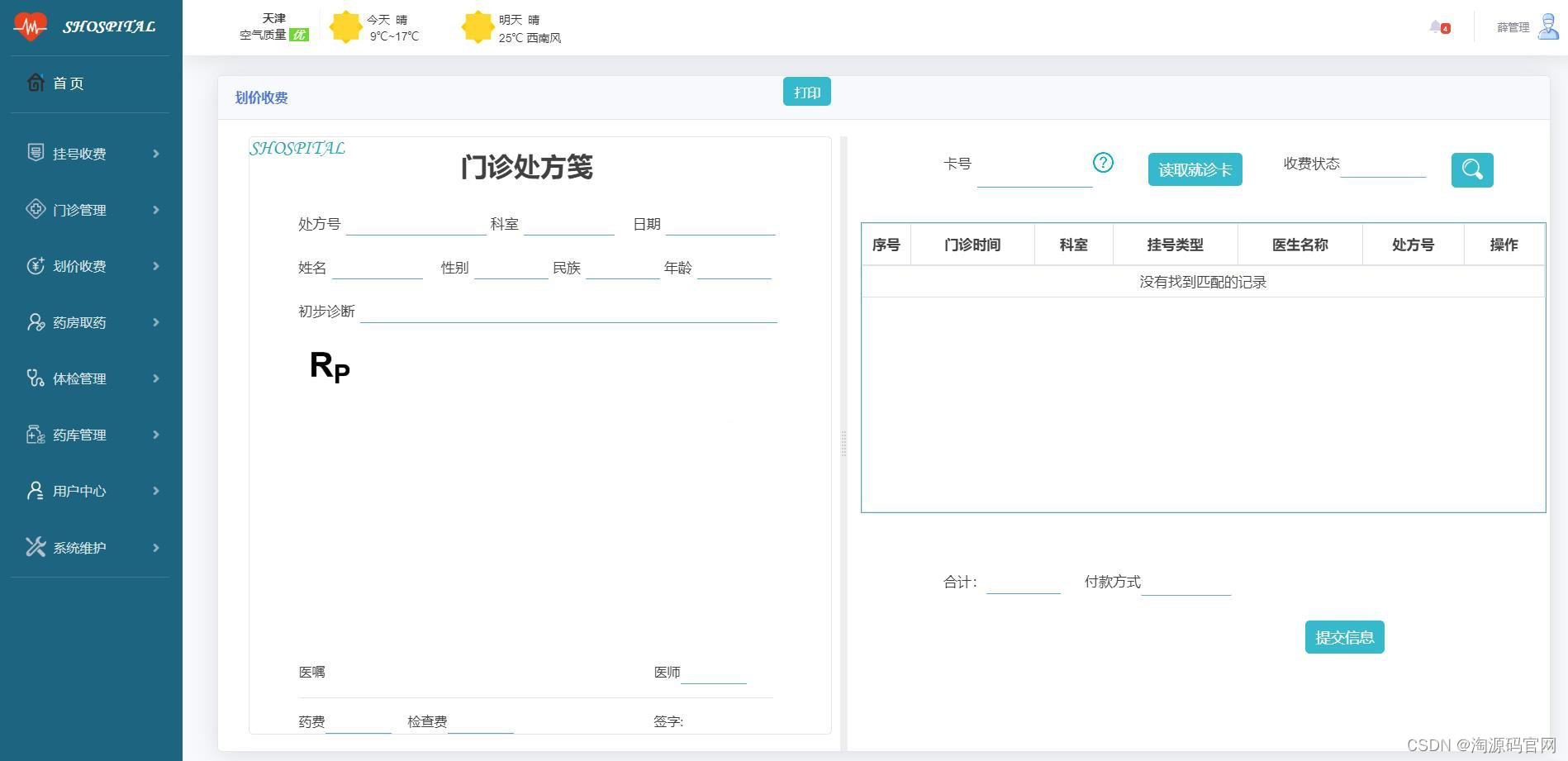
Task: Expand the 体检管理 menu chevron
Action: (x=156, y=378)
